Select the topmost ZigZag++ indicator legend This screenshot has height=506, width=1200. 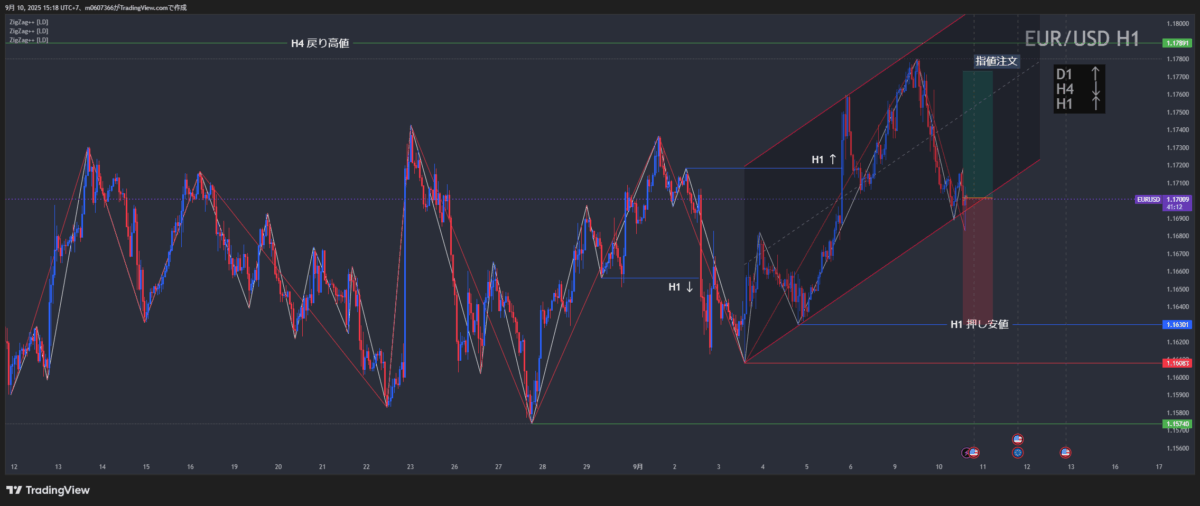click(x=28, y=22)
